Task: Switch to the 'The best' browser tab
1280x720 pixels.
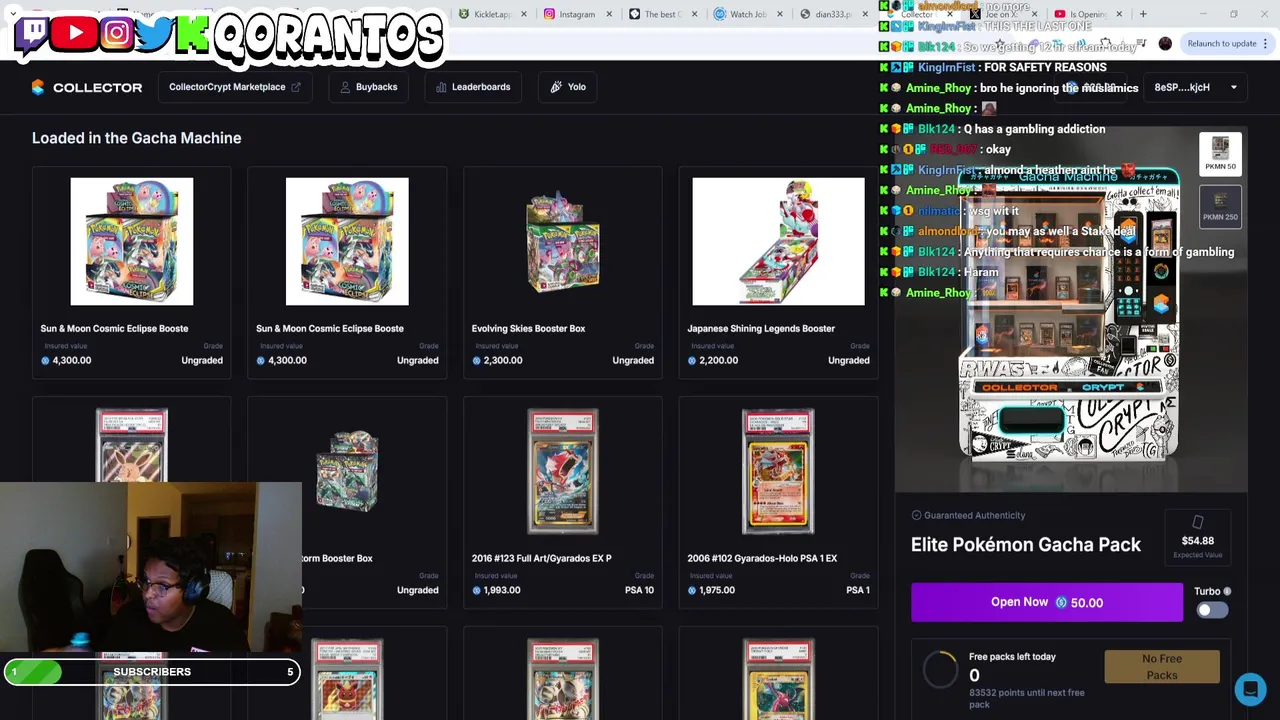Action: click(661, 14)
